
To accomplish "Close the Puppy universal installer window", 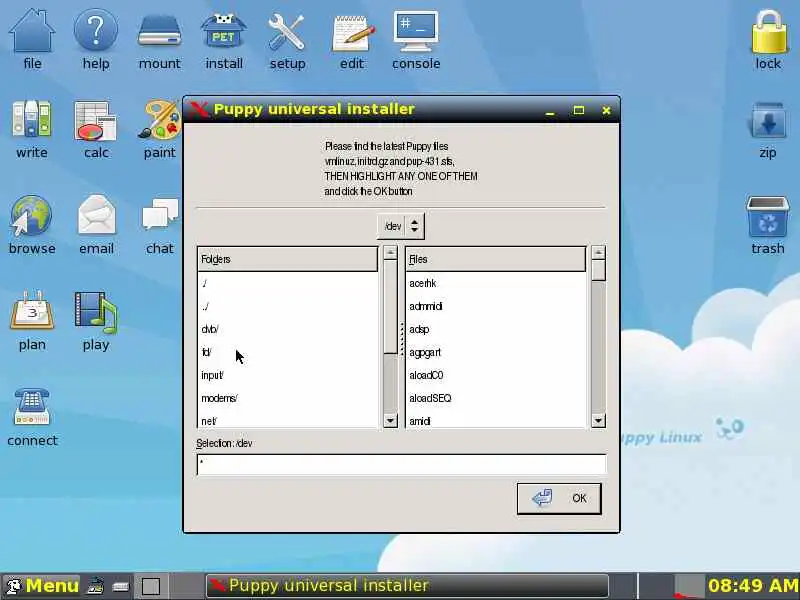I will 606,110.
